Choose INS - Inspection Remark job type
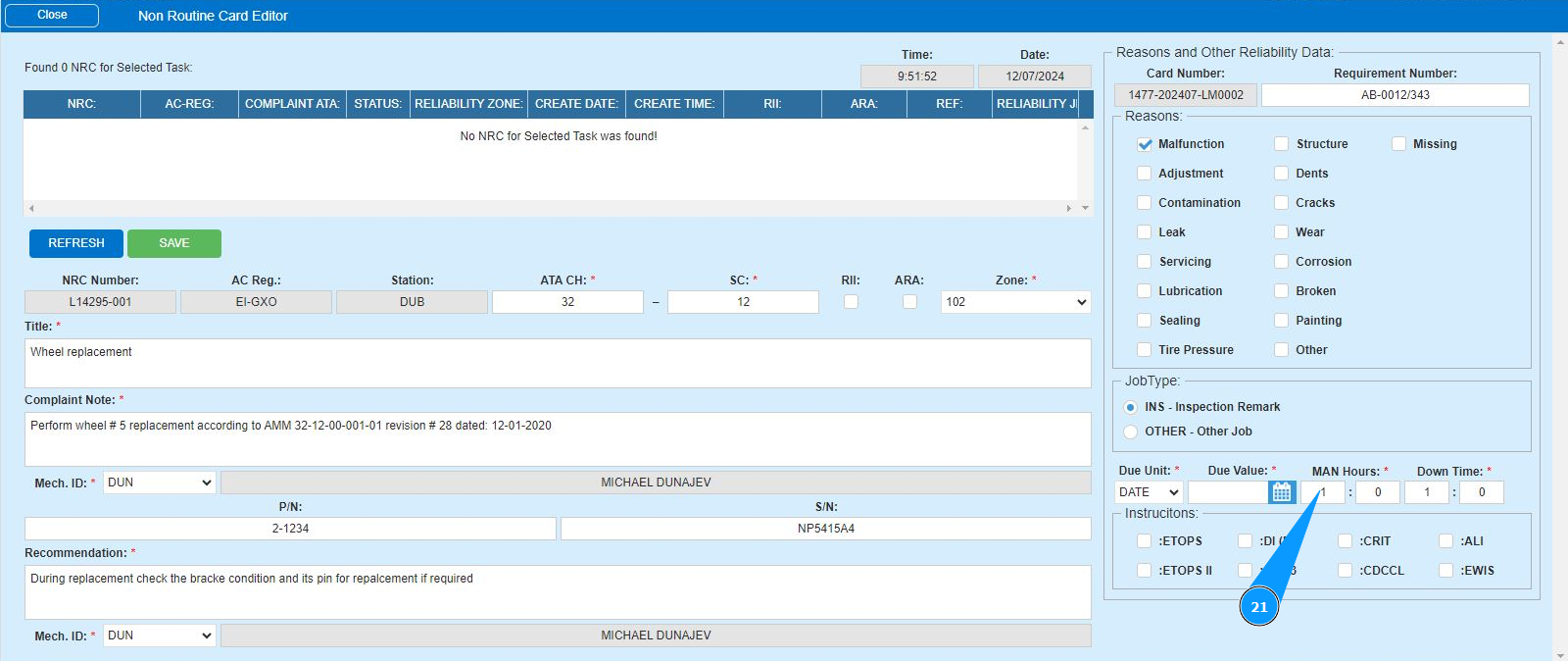This screenshot has width=1568, height=661. (1131, 407)
